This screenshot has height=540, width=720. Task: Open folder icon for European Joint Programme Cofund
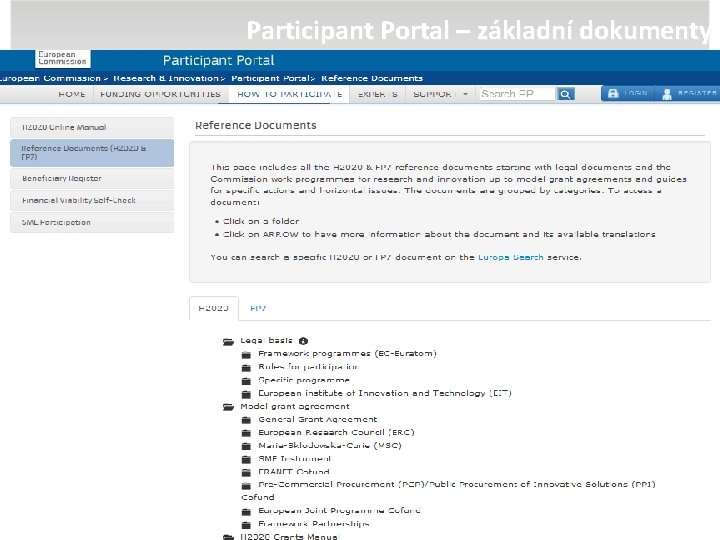(x=246, y=512)
